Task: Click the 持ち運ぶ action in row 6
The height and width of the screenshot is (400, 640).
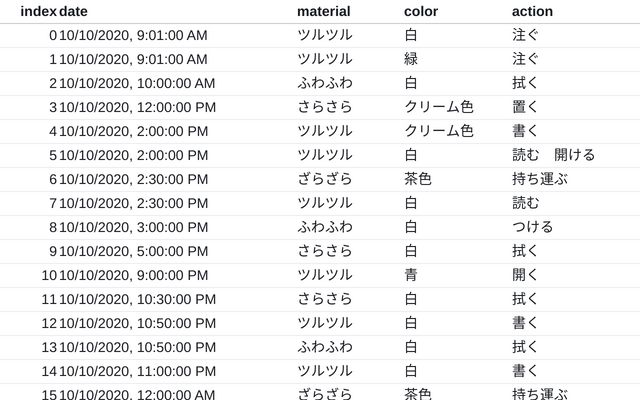Action: [539, 179]
